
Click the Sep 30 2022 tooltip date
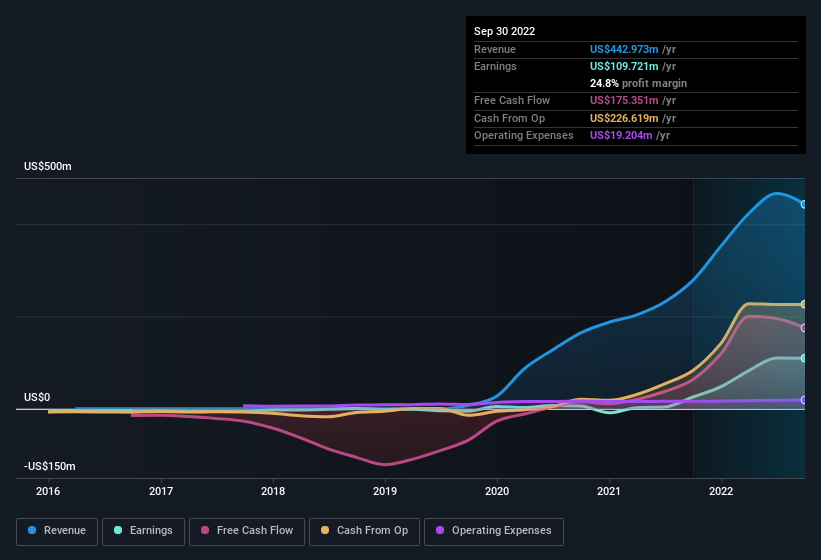(x=505, y=31)
